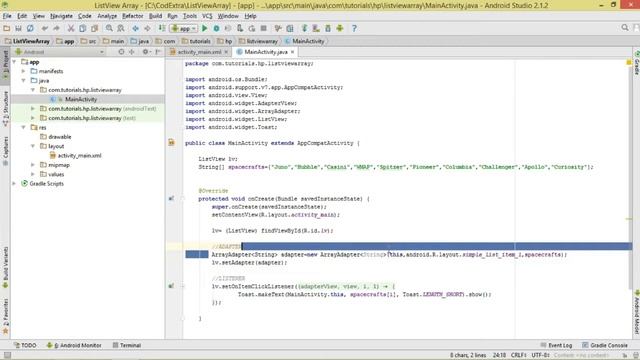
Task: Open the Build menu
Action: coord(155,16)
